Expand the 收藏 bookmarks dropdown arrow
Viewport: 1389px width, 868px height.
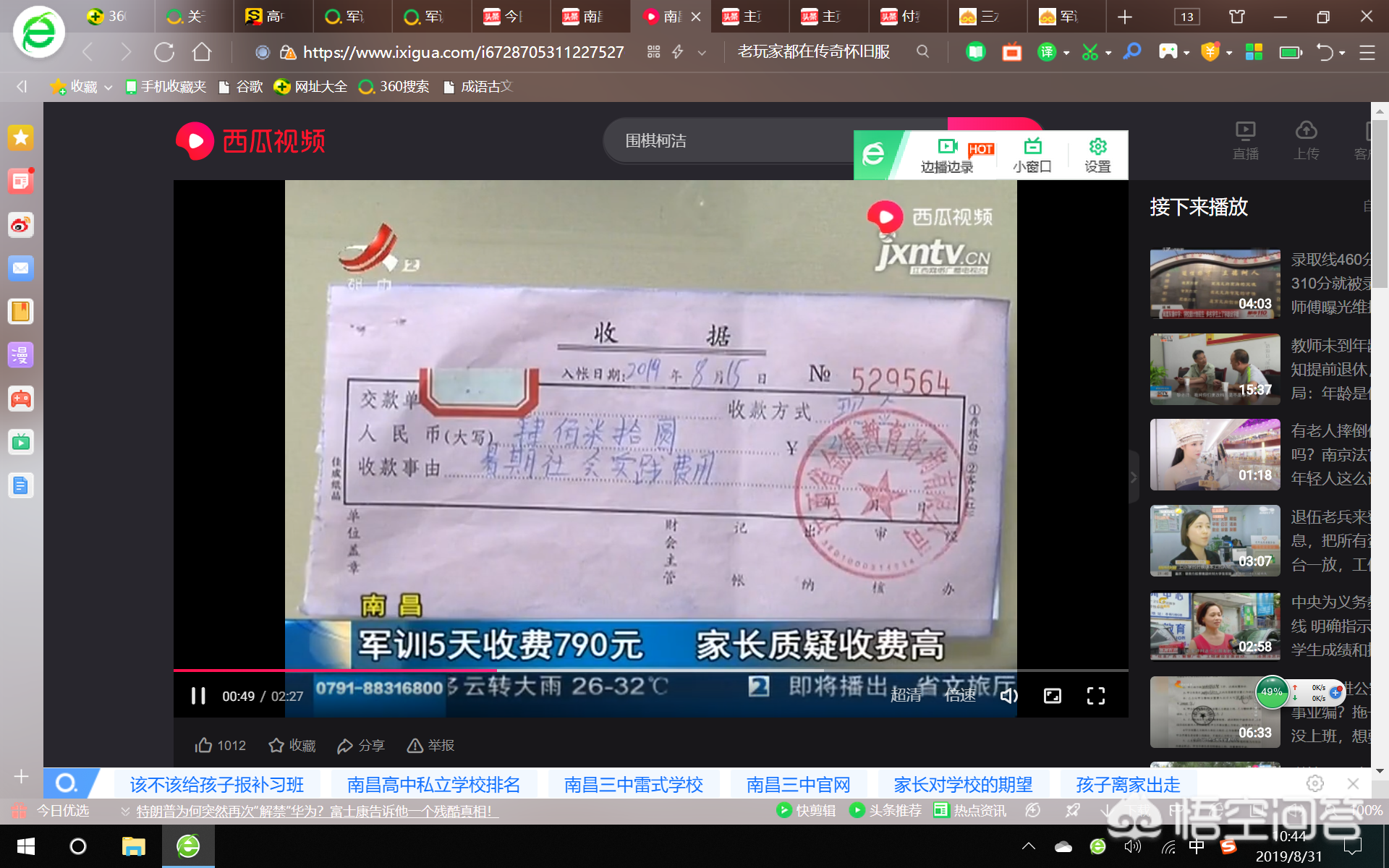(109, 88)
